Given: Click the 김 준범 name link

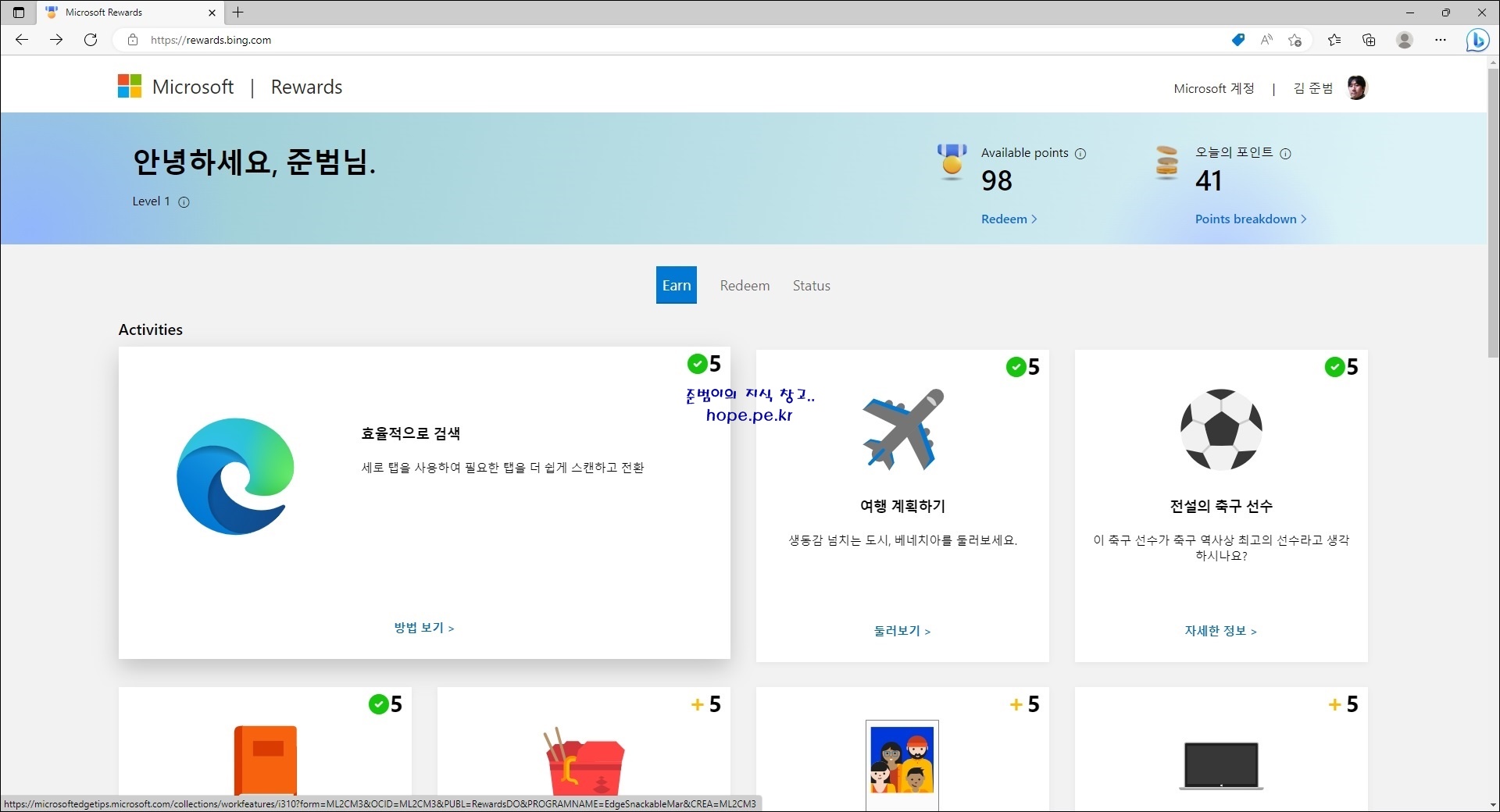Looking at the screenshot, I should (x=1313, y=88).
